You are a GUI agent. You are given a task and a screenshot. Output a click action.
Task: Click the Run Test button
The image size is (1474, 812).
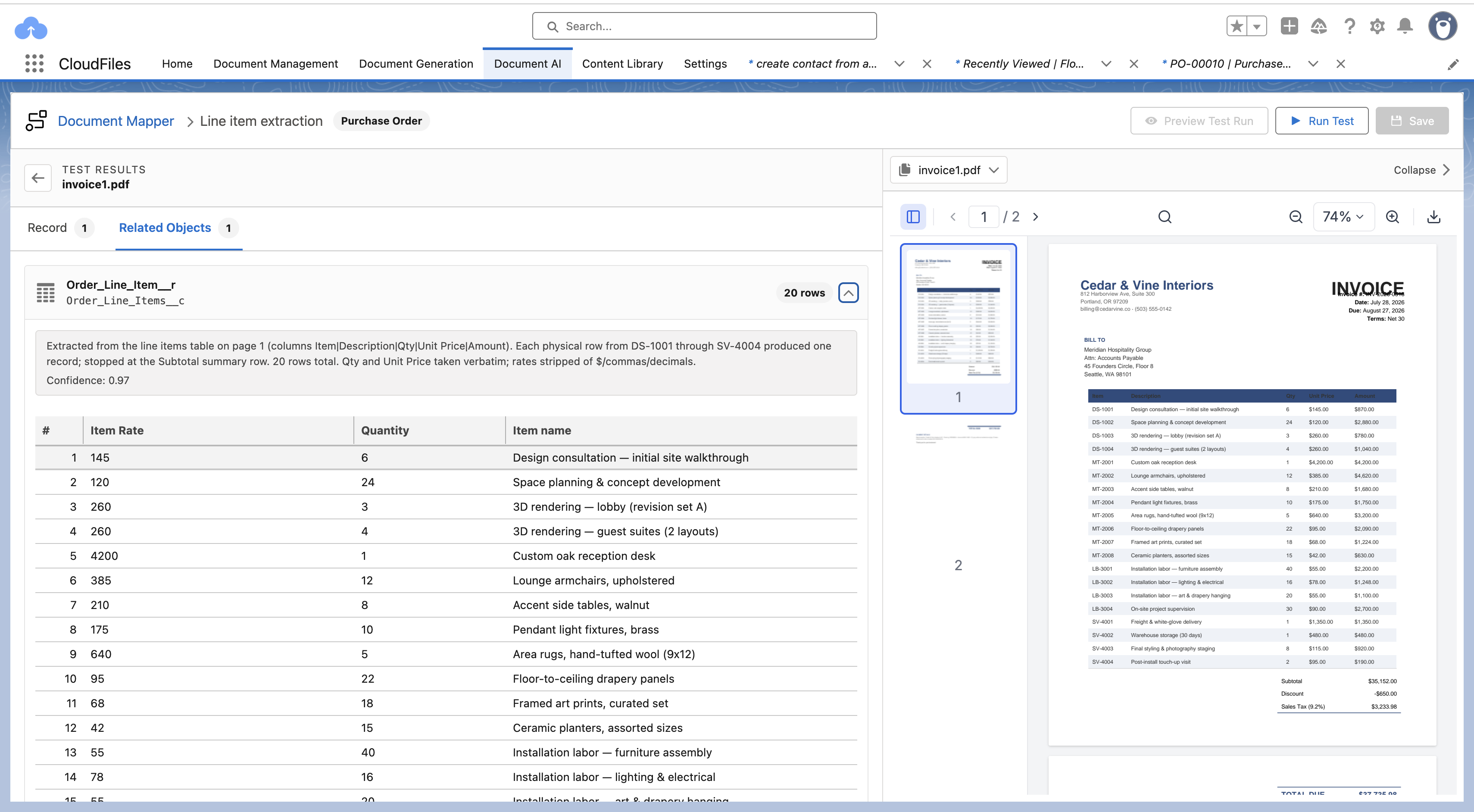point(1322,121)
